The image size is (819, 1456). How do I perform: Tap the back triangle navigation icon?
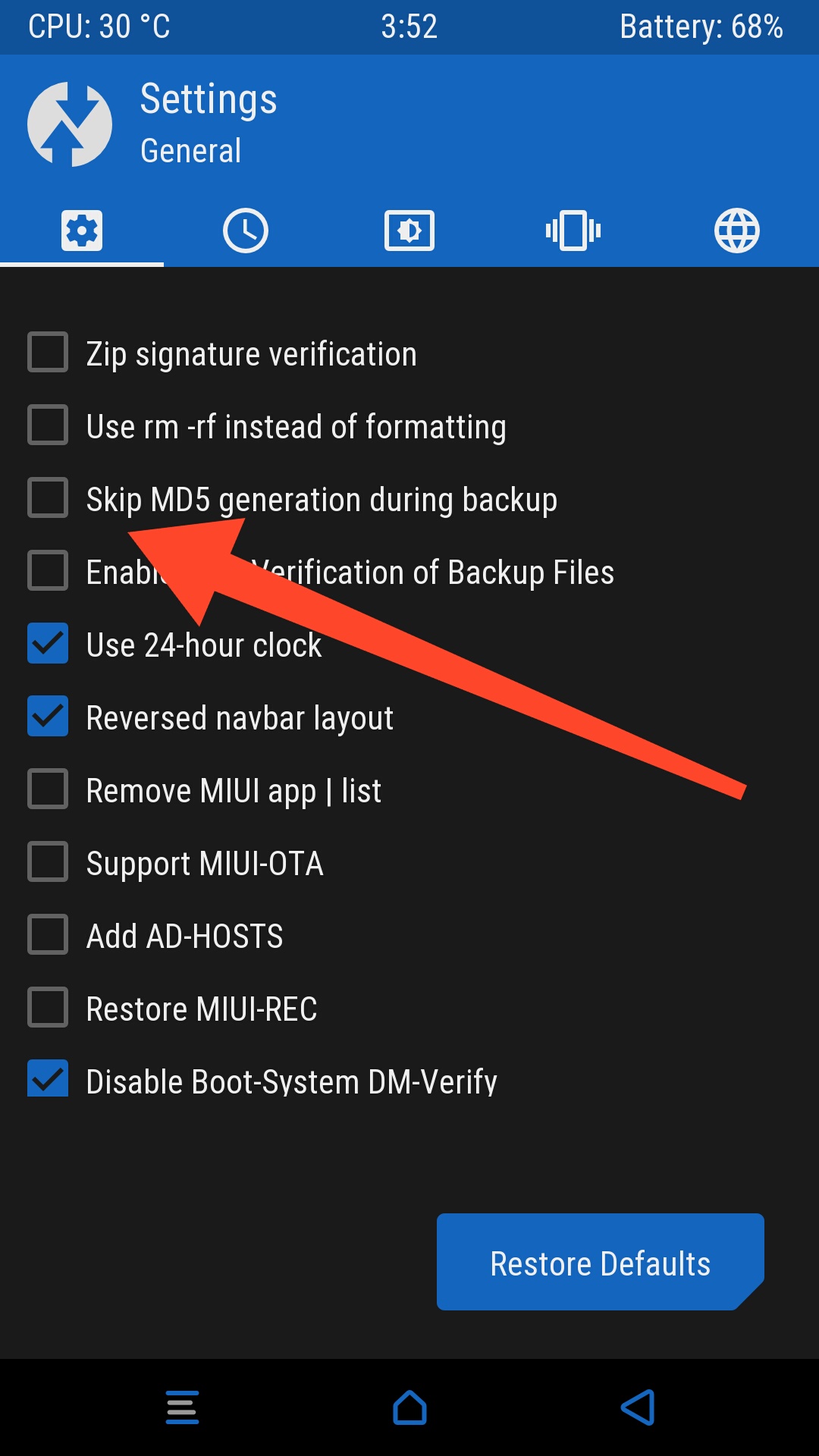click(x=638, y=1407)
